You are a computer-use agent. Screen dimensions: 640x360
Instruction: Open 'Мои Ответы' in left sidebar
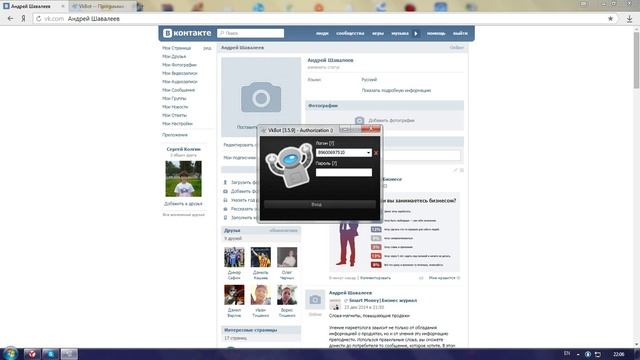click(174, 115)
